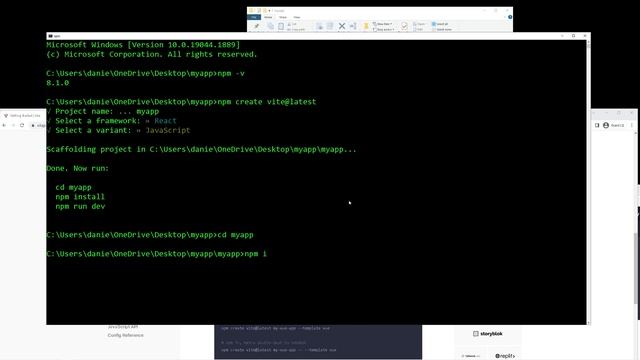This screenshot has width=640, height=360.
Task: Click the browser address bar
Action: point(39,125)
